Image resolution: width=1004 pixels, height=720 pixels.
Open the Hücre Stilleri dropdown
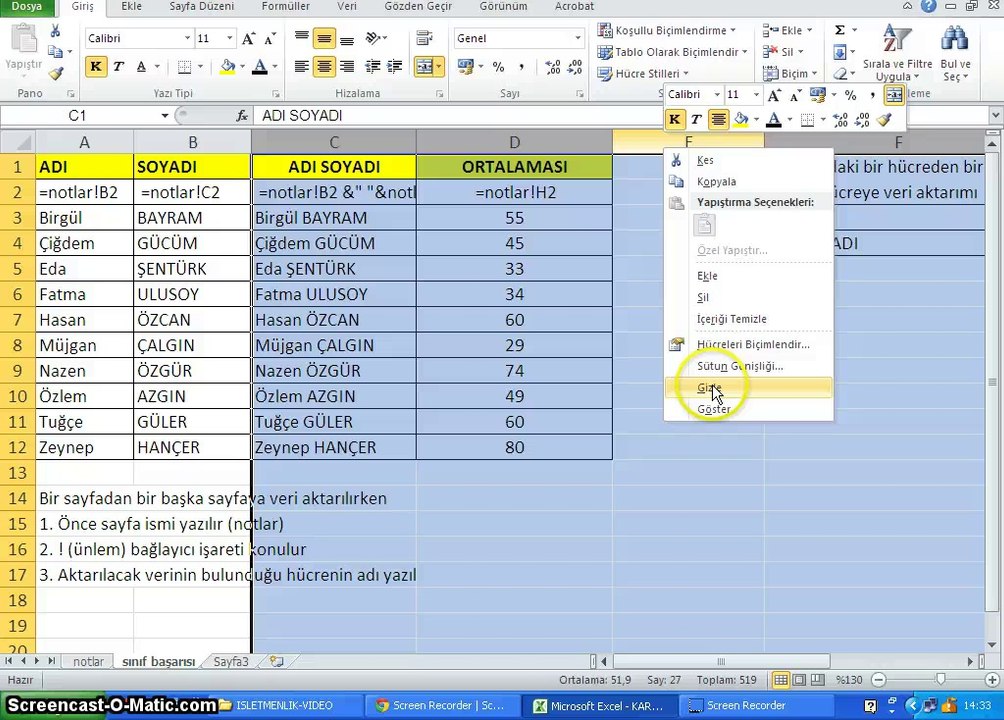coord(643,74)
